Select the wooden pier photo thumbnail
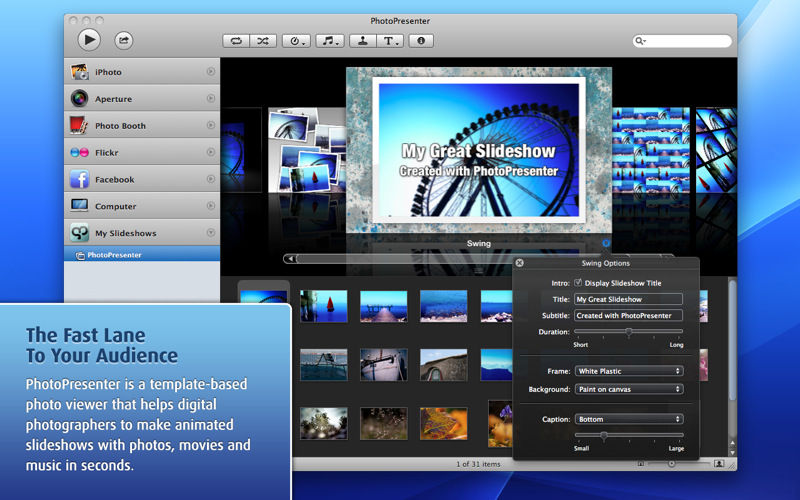This screenshot has height=500, width=800. [384, 306]
